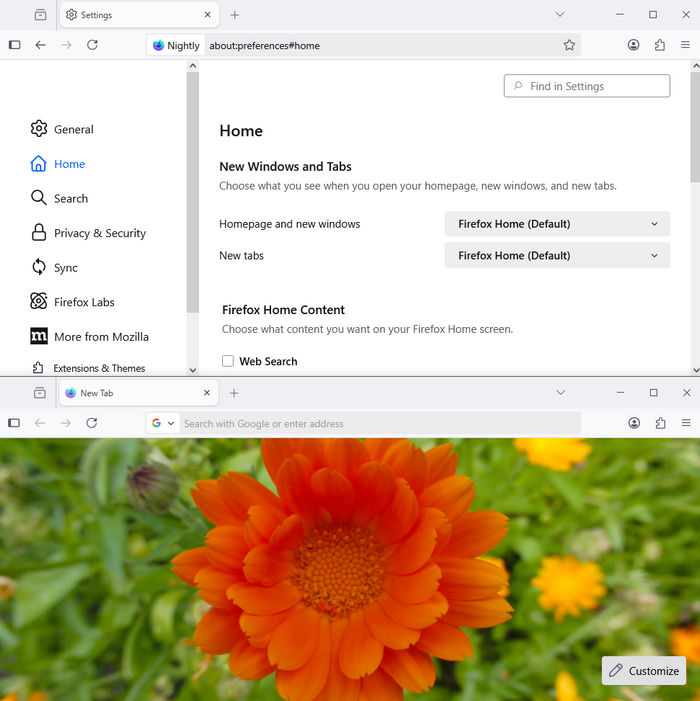Image resolution: width=700 pixels, height=701 pixels.
Task: Close the Settings tab
Action: point(208,15)
